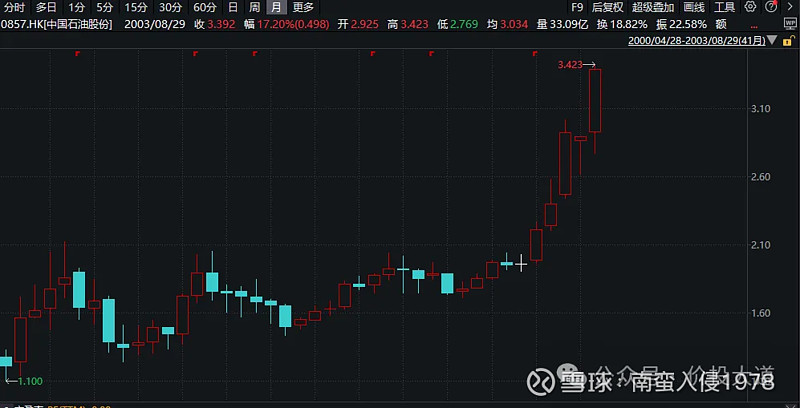
Task: Click the last red event flag marker
Action: tap(535, 53)
